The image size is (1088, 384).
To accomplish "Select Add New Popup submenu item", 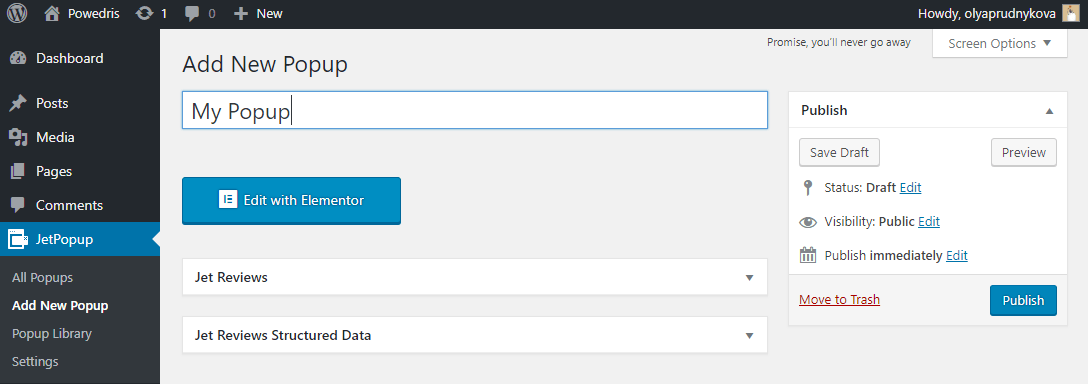I will (60, 306).
